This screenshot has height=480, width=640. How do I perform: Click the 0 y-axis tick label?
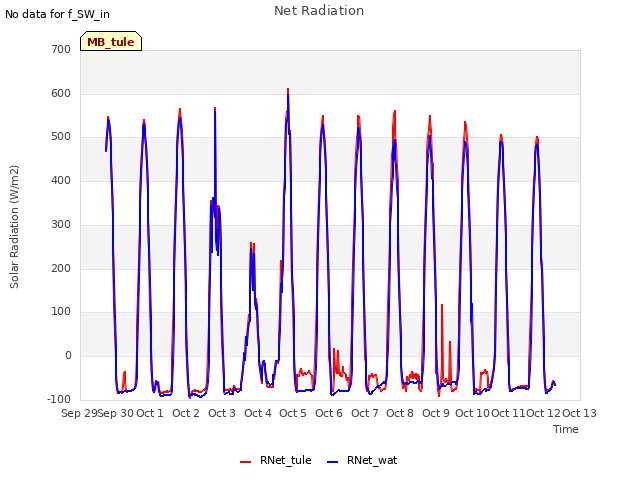click(x=68, y=356)
